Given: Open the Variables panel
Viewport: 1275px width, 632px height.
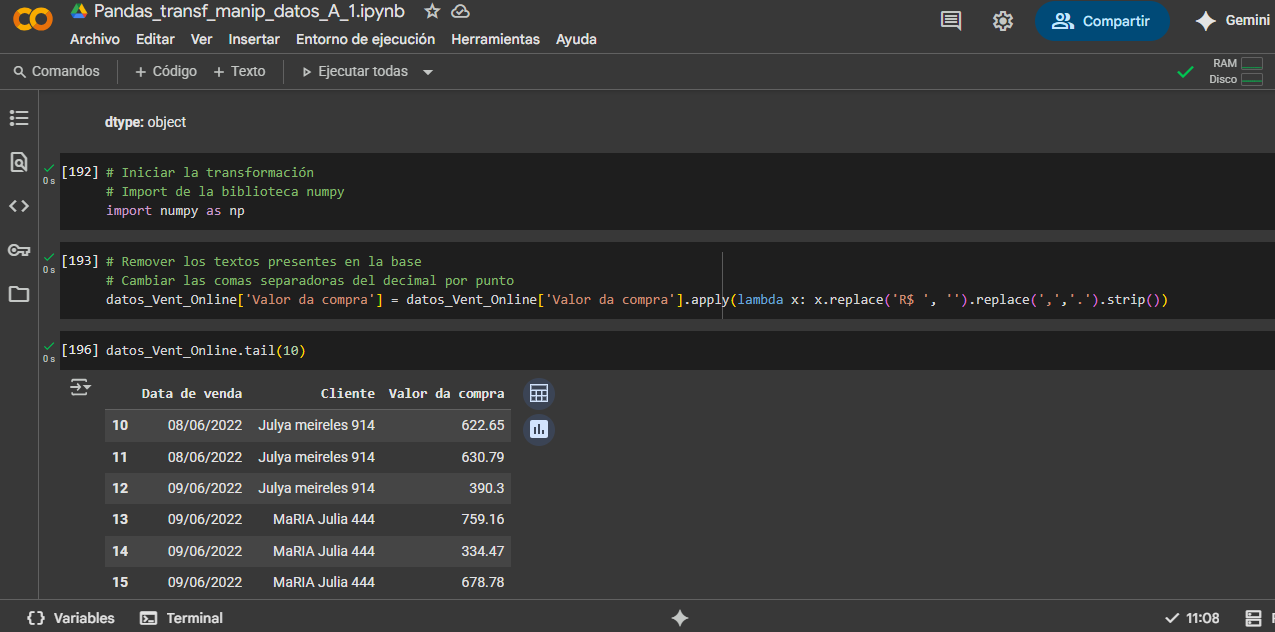Looking at the screenshot, I should [71, 618].
